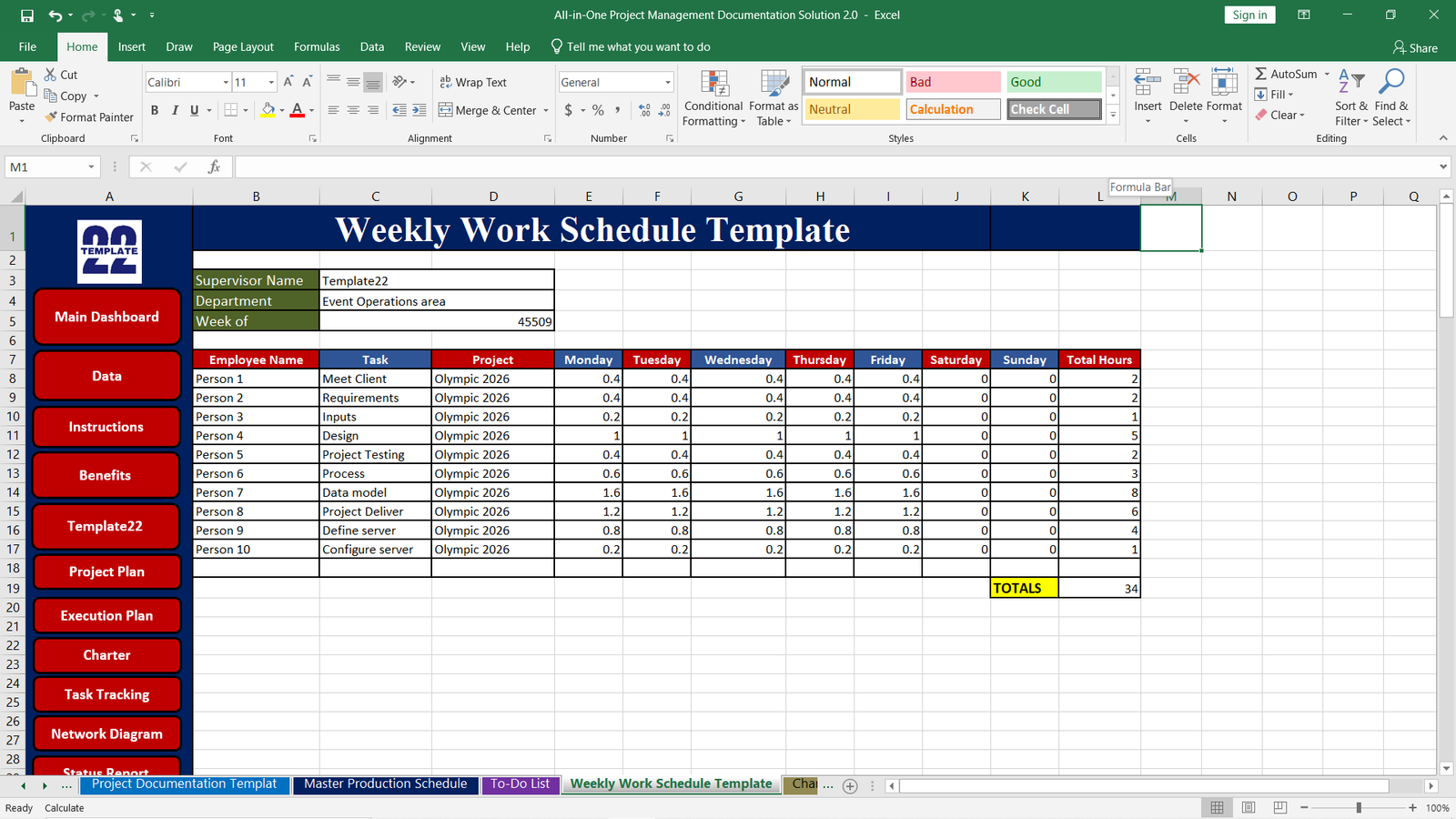The image size is (1456, 819).
Task: Open the File menu
Action: 27,46
